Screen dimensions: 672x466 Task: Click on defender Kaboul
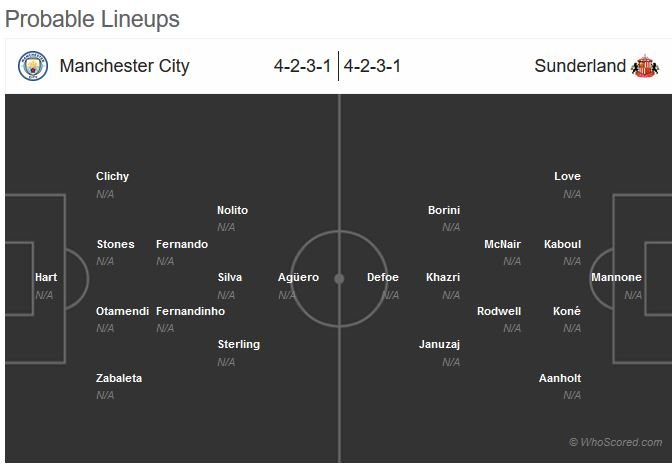point(562,244)
